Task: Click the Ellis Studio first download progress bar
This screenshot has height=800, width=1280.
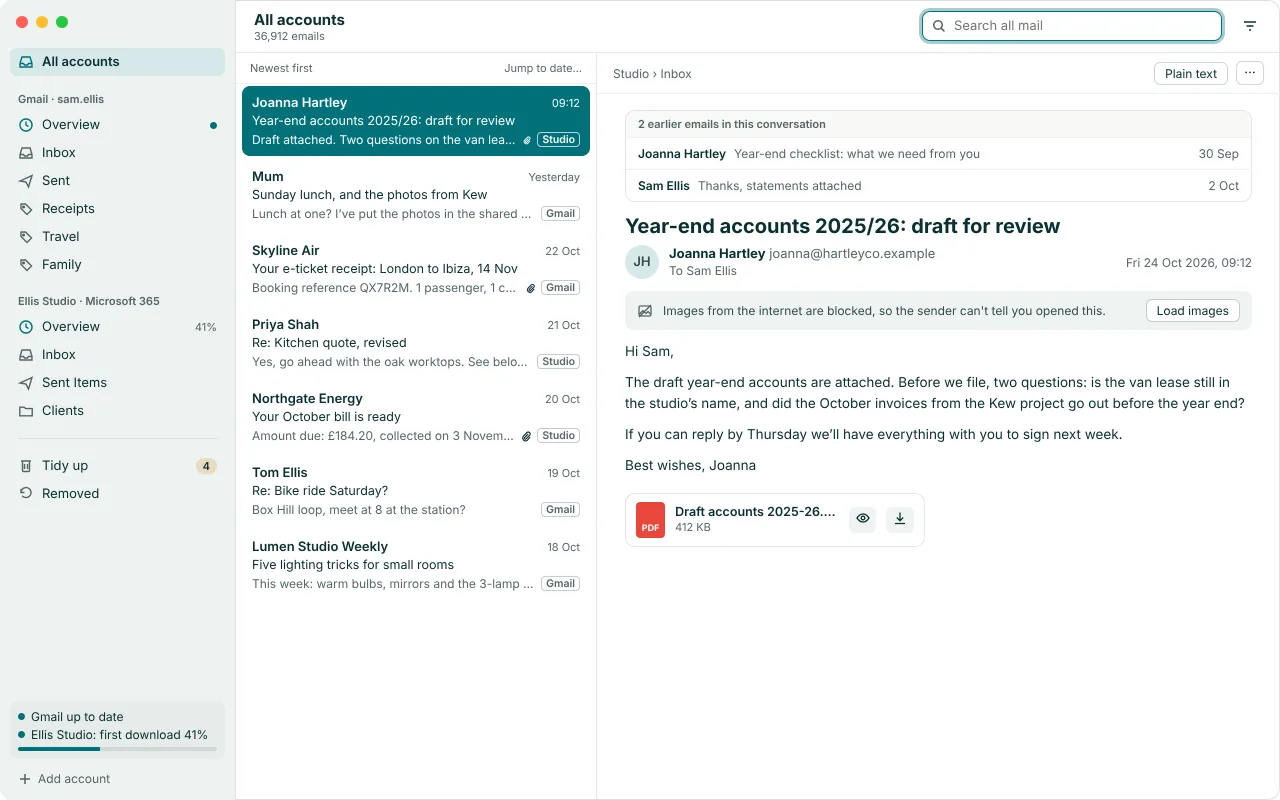Action: tap(117, 749)
